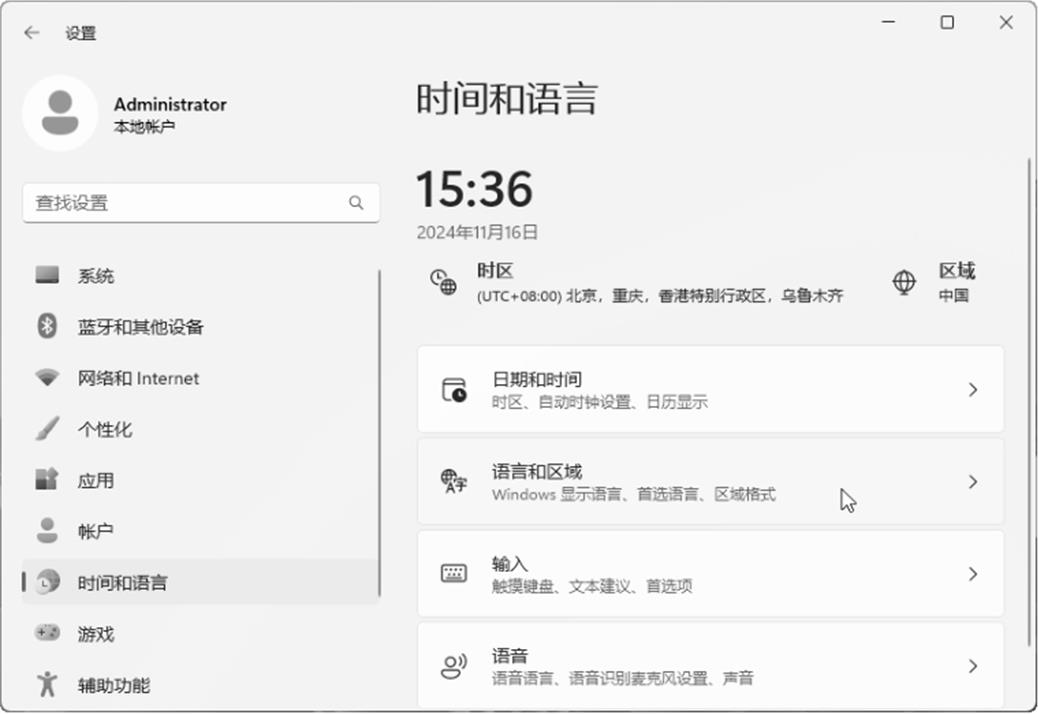Click the gaming controller icon in the sidebar

pos(47,633)
